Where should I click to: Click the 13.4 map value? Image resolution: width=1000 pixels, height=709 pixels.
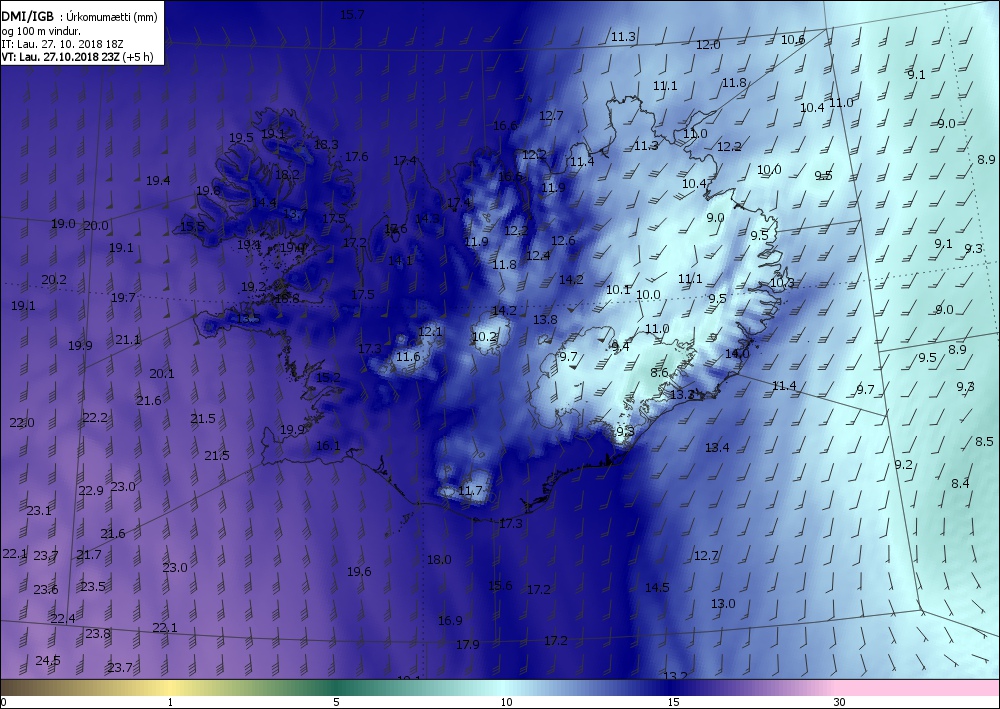pyautogui.click(x=717, y=448)
